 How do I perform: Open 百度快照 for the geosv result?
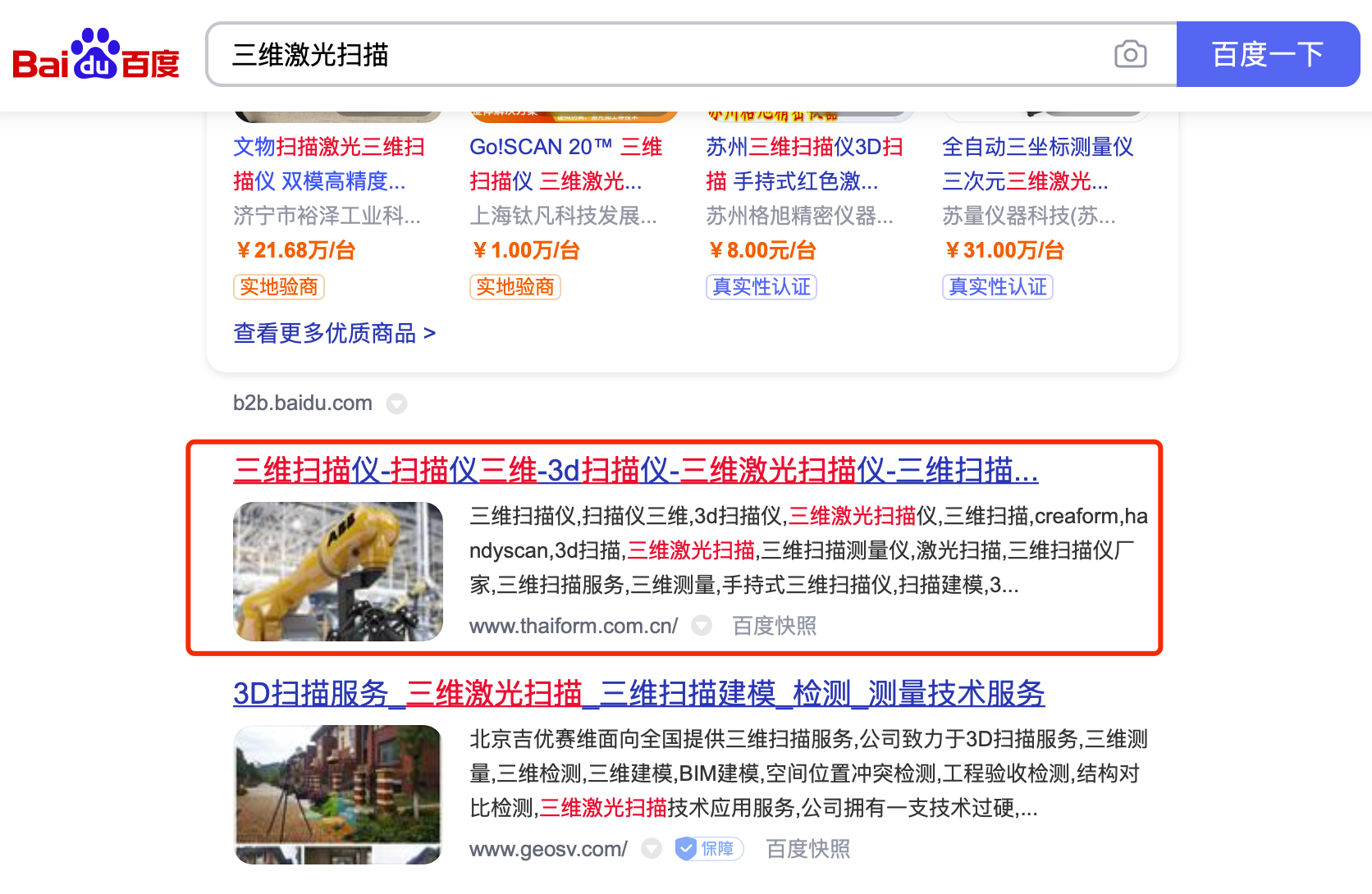tap(807, 849)
